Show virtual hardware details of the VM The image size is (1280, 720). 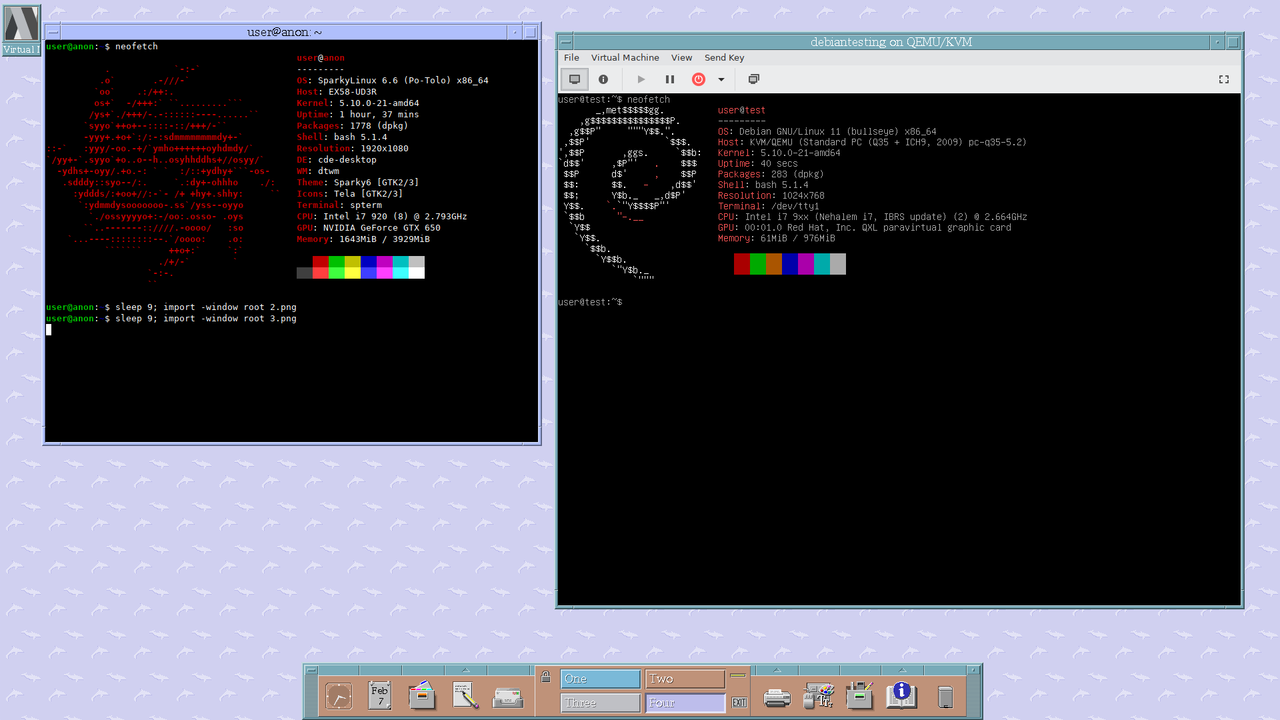coord(603,79)
